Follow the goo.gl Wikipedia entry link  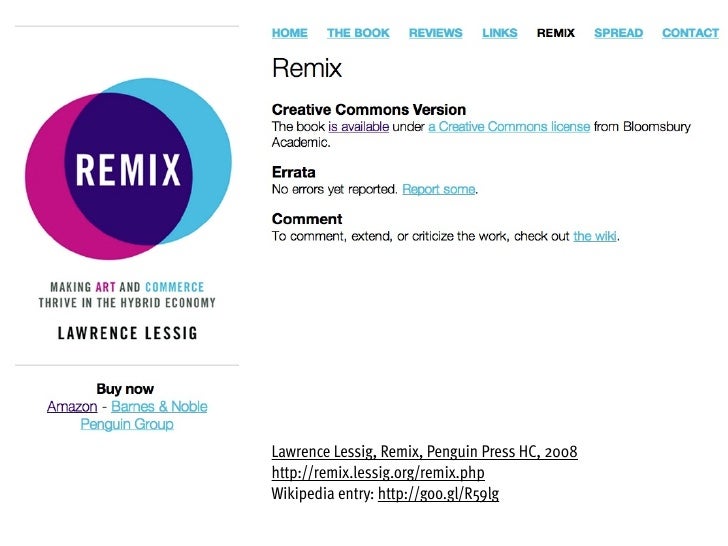[438, 494]
